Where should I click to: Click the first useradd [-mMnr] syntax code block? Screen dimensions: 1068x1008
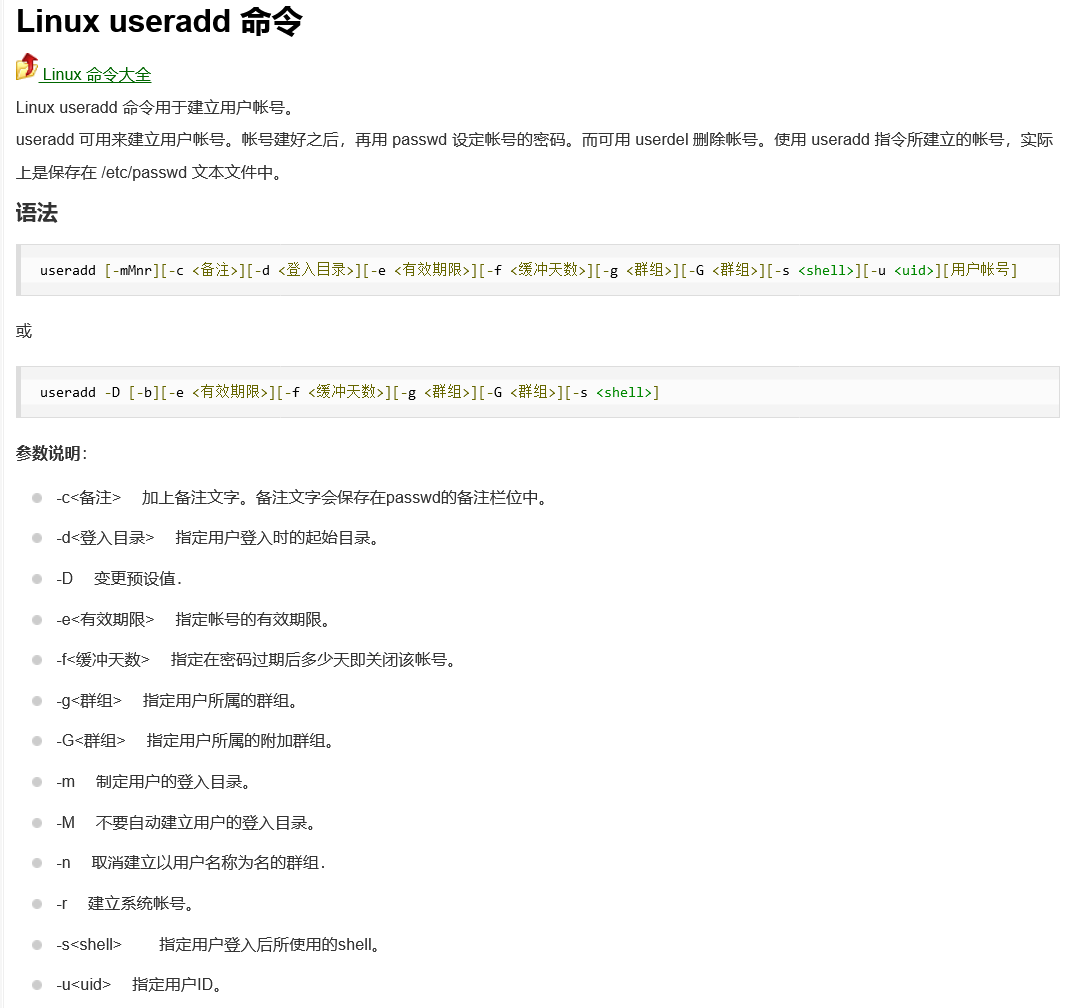(x=537, y=270)
